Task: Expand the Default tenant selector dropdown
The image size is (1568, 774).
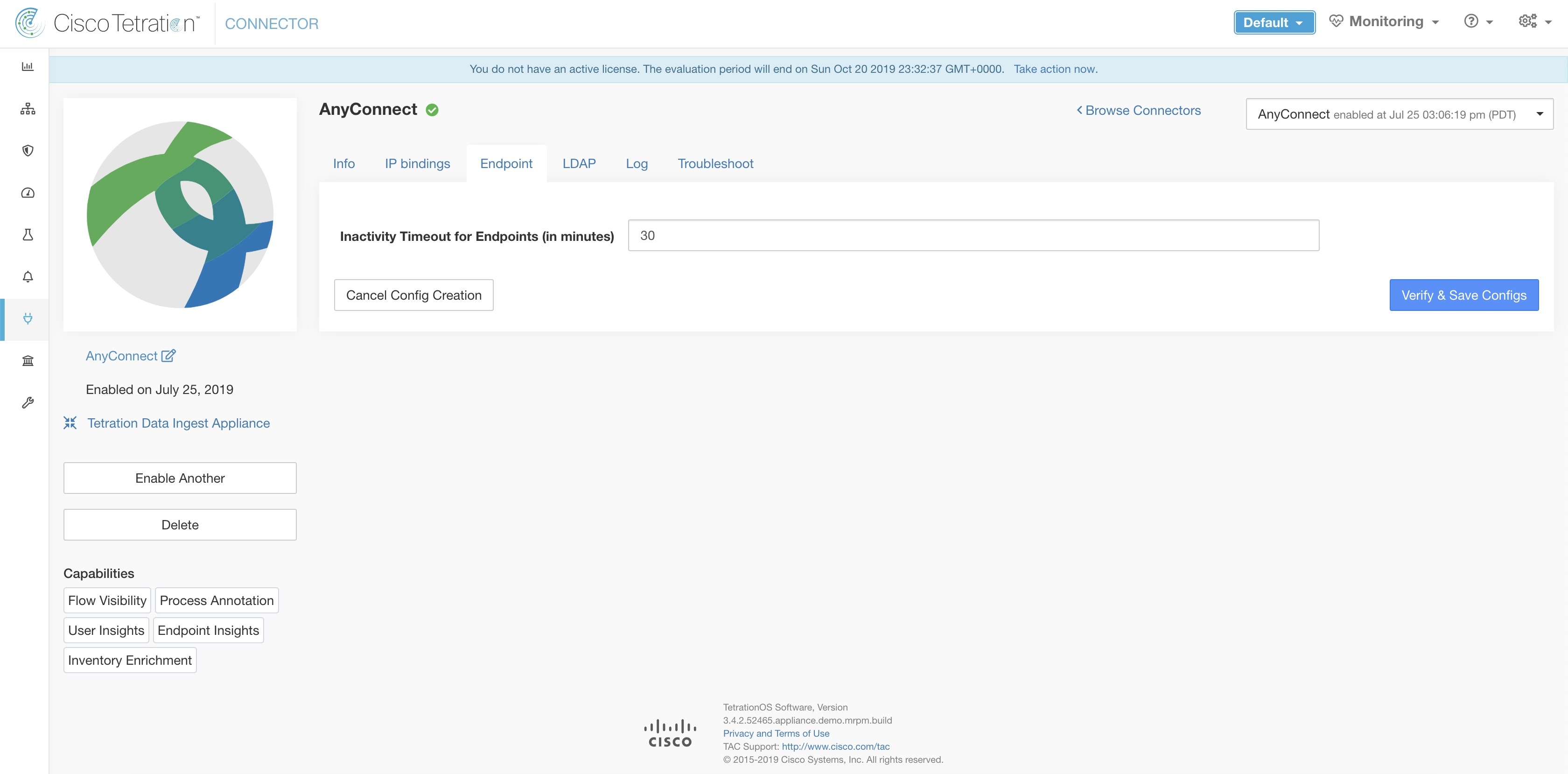Action: coord(1274,22)
